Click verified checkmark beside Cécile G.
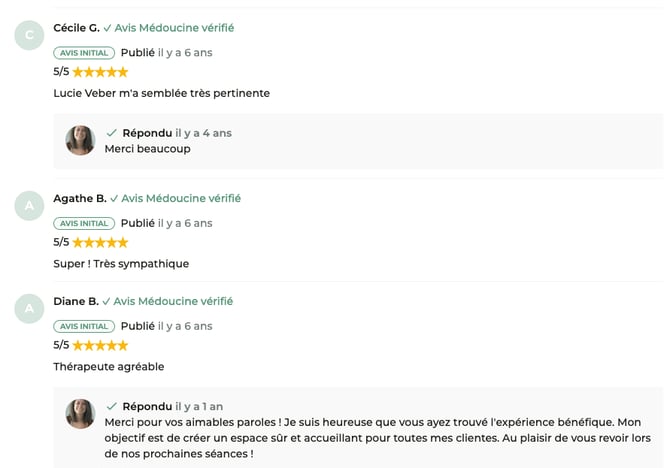This screenshot has height=468, width=670. pyautogui.click(x=107, y=28)
